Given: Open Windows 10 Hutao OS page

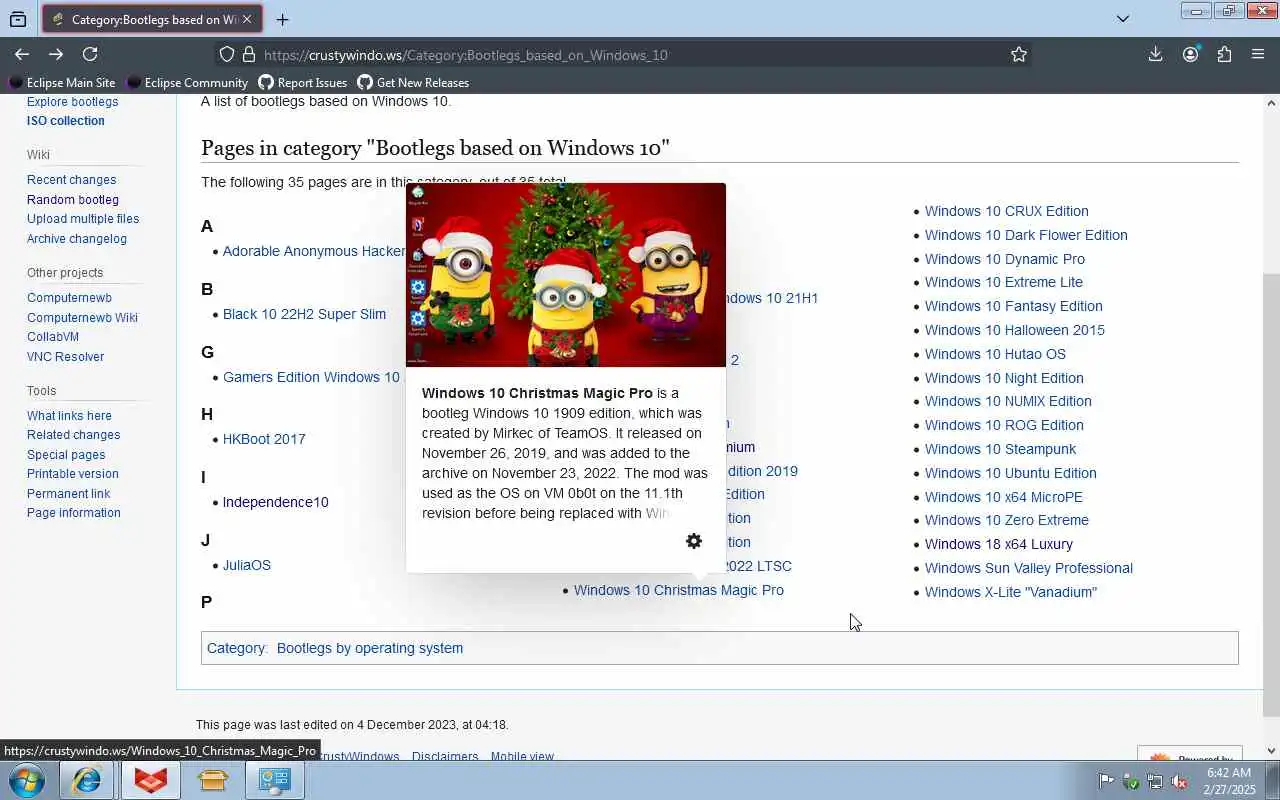Looking at the screenshot, I should click(x=995, y=354).
